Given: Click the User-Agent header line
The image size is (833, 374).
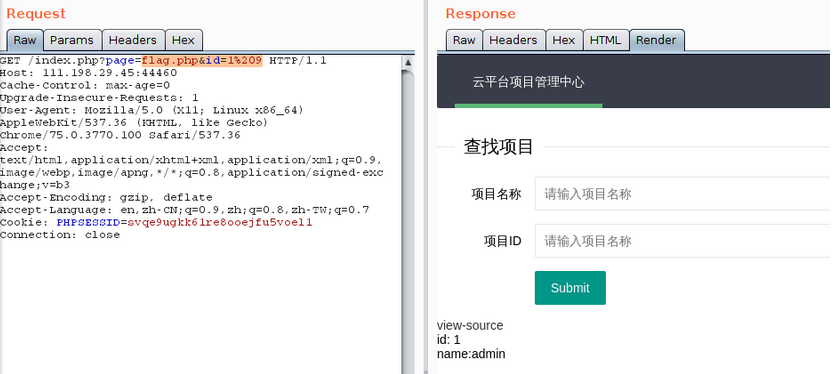Looking at the screenshot, I should point(151,110).
